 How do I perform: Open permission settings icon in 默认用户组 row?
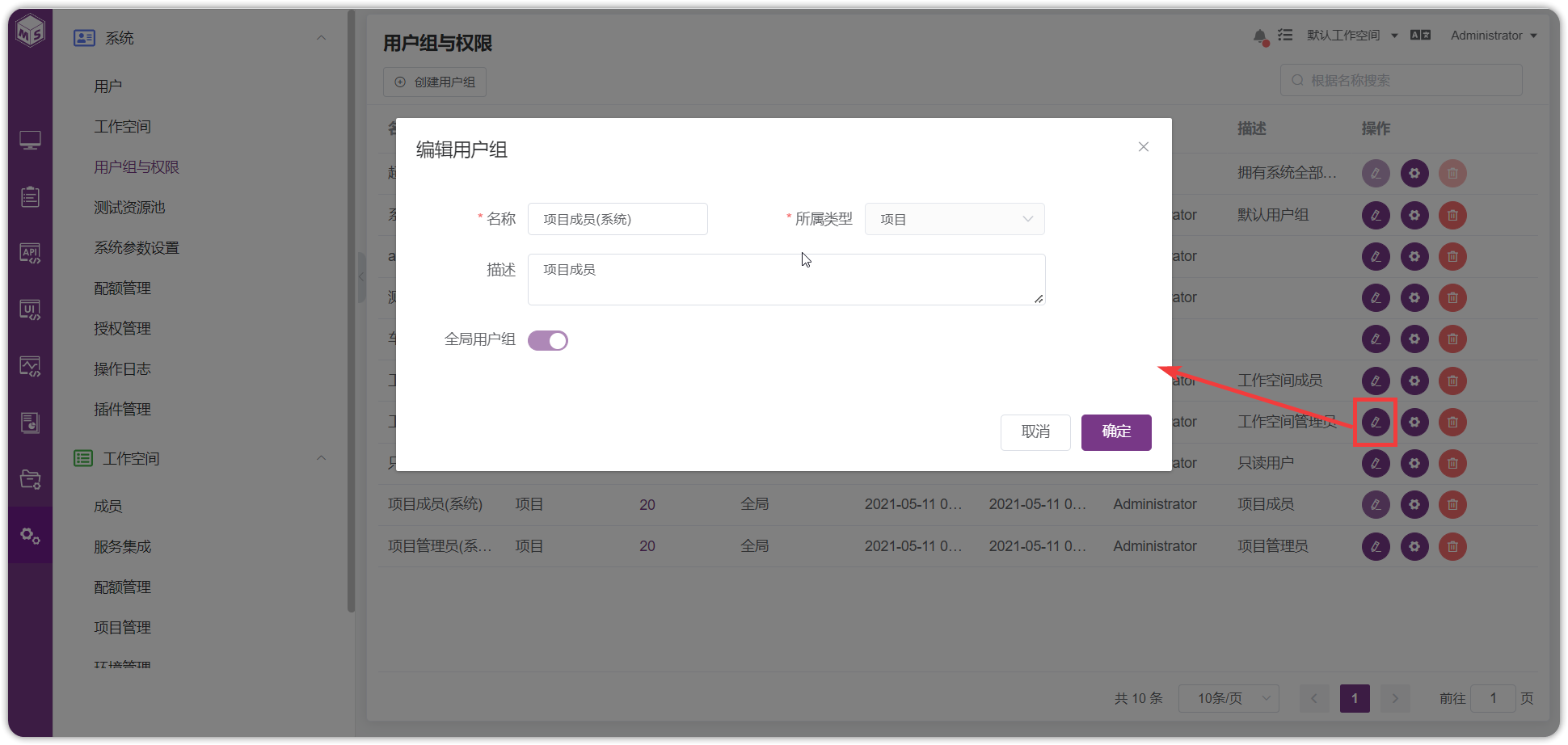(x=1414, y=215)
